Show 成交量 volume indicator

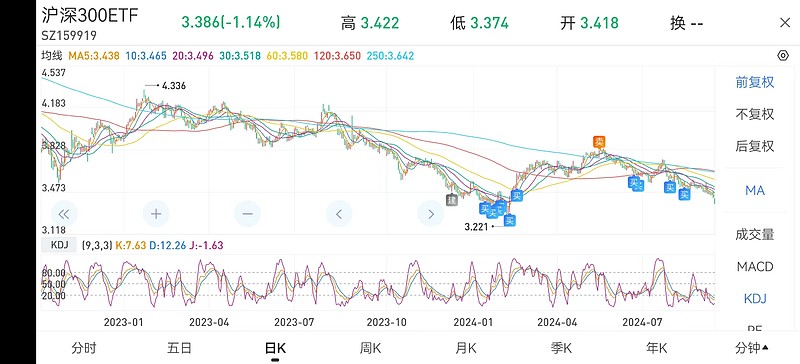click(x=755, y=234)
